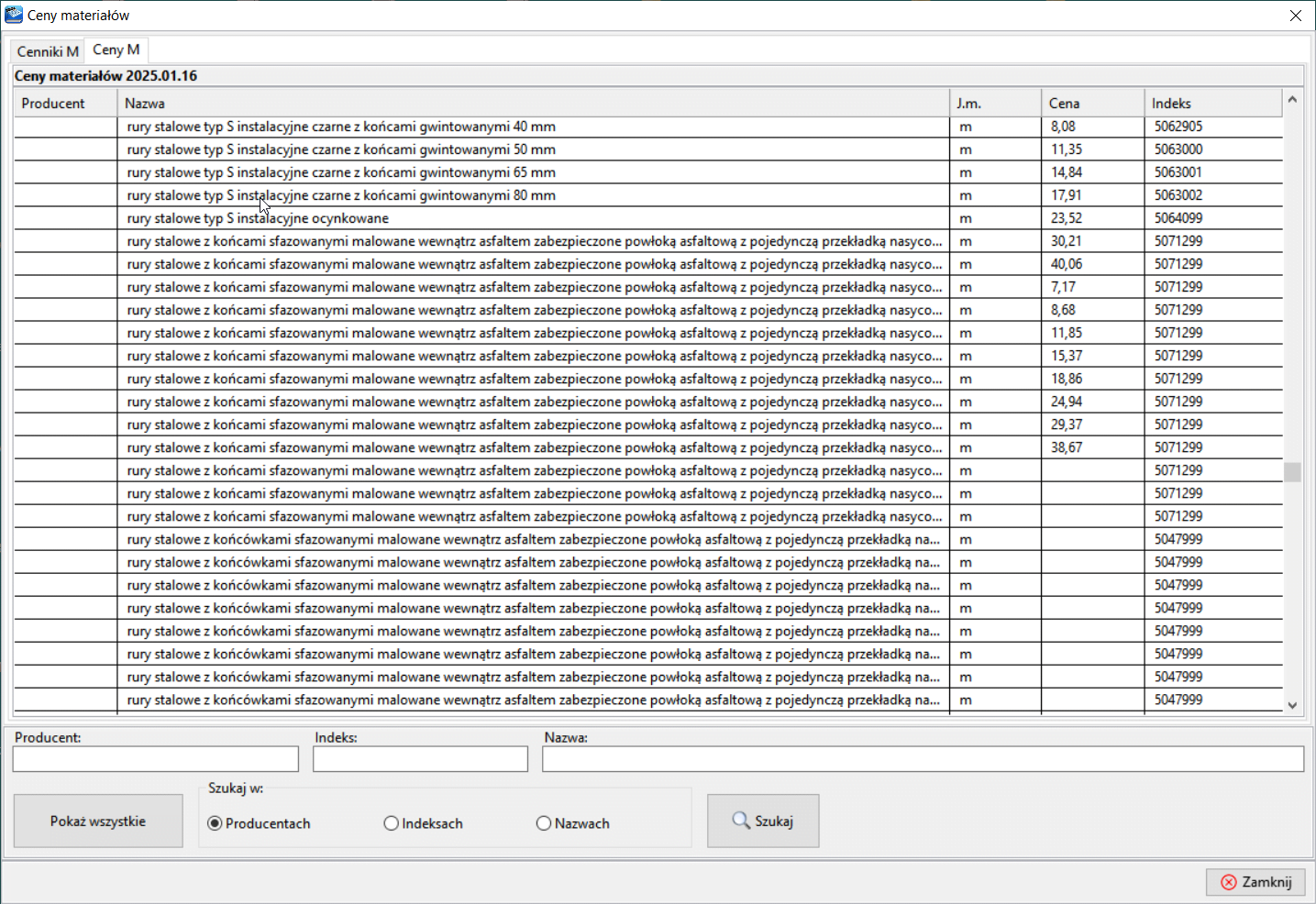Focus the Producent search input field
The height and width of the screenshot is (904, 1316).
[156, 759]
